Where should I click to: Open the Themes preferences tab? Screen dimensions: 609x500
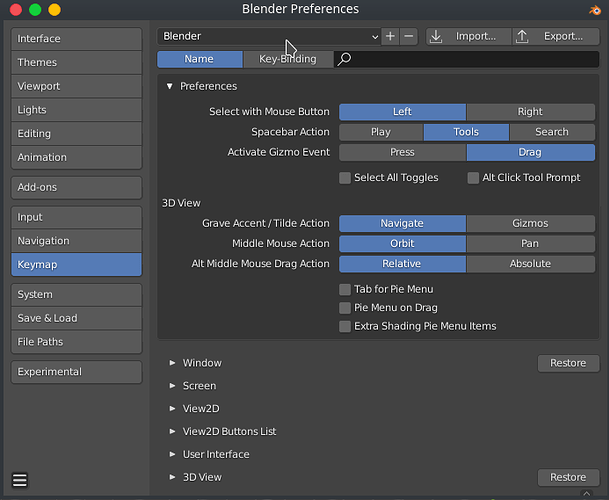(77, 63)
